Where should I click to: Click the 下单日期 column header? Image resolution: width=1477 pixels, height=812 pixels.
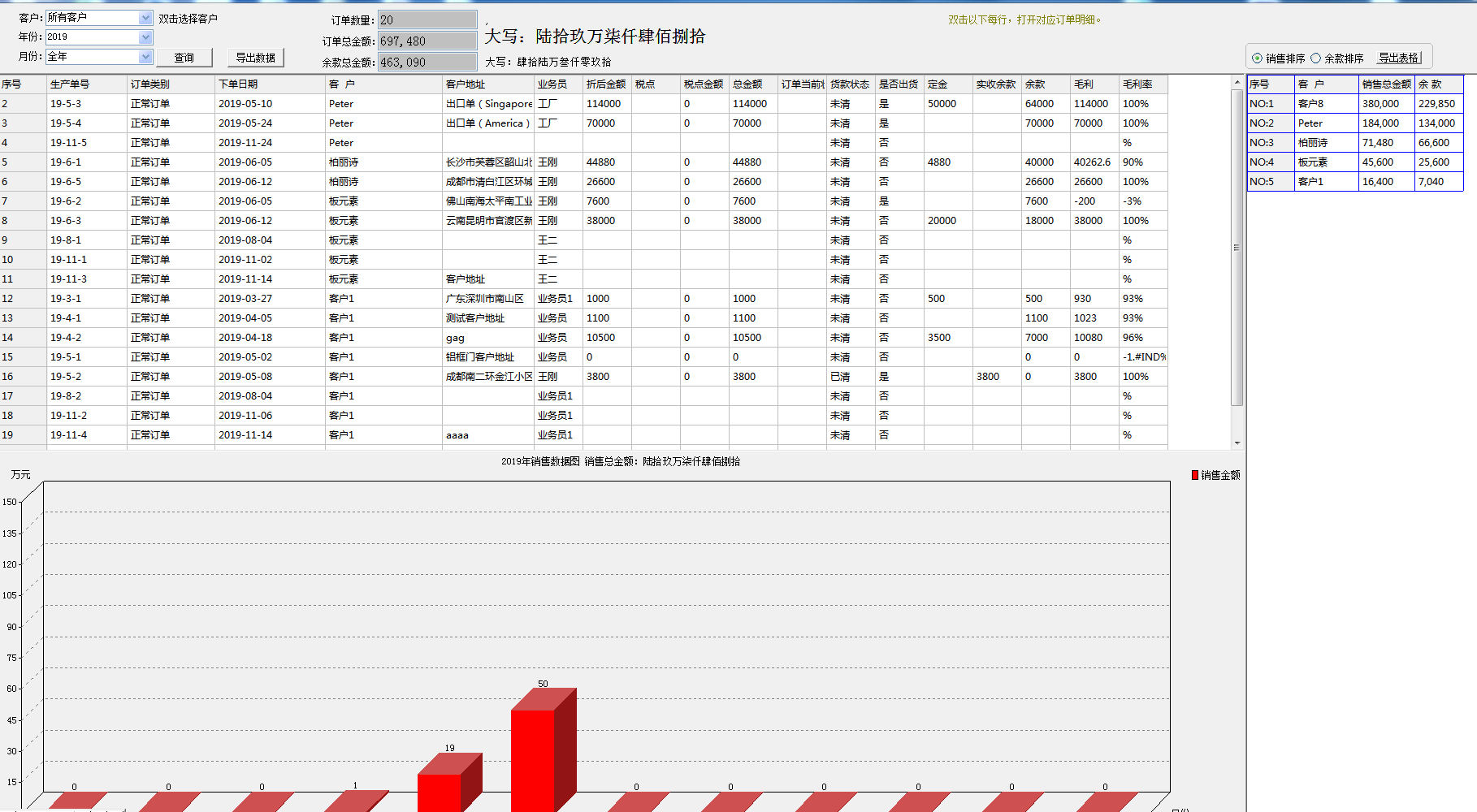[x=271, y=84]
